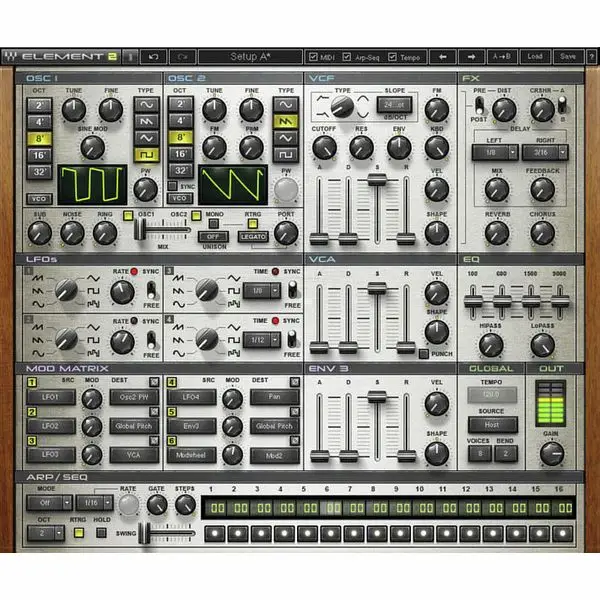Screen dimensions: 600x600
Task: Click the A→B compare button
Action: tap(502, 56)
